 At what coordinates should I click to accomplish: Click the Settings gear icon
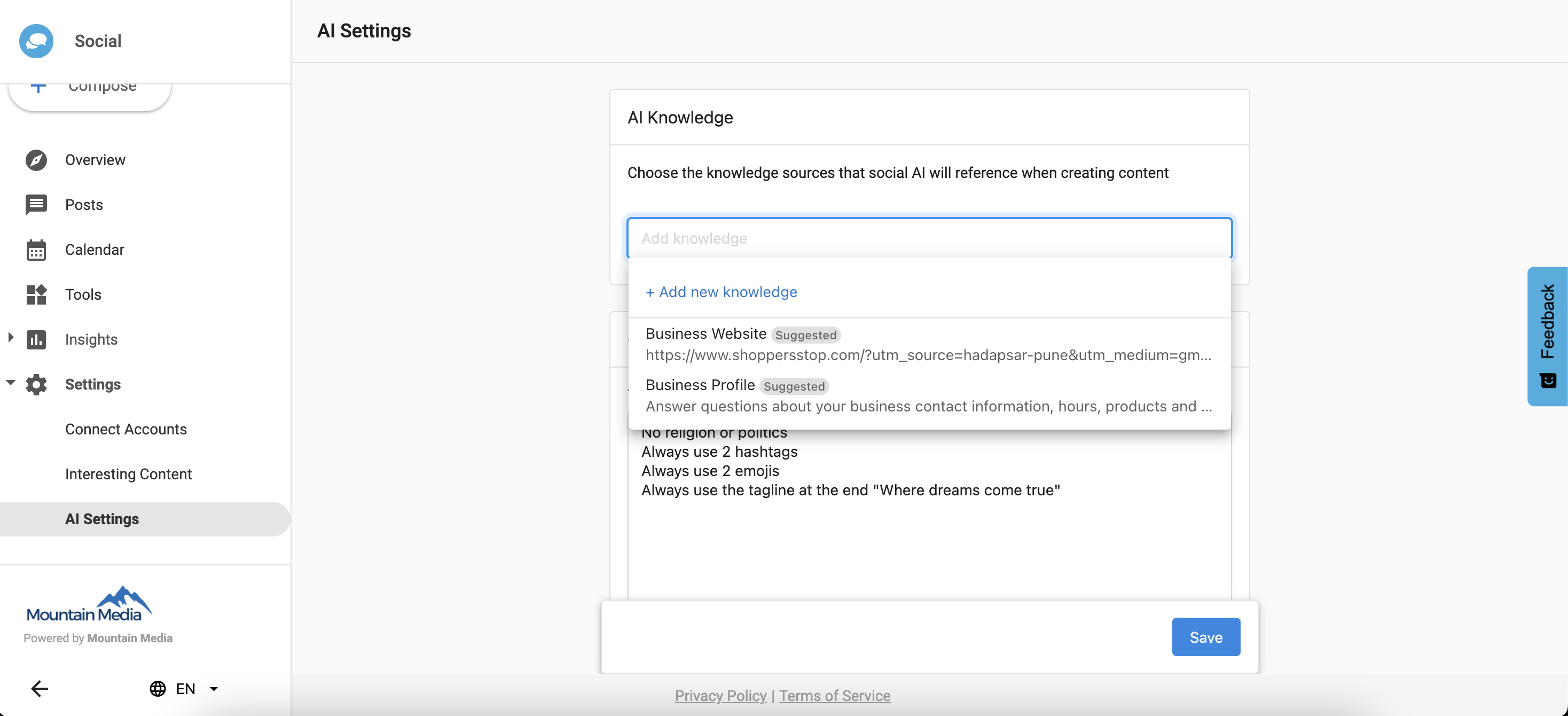[x=36, y=384]
